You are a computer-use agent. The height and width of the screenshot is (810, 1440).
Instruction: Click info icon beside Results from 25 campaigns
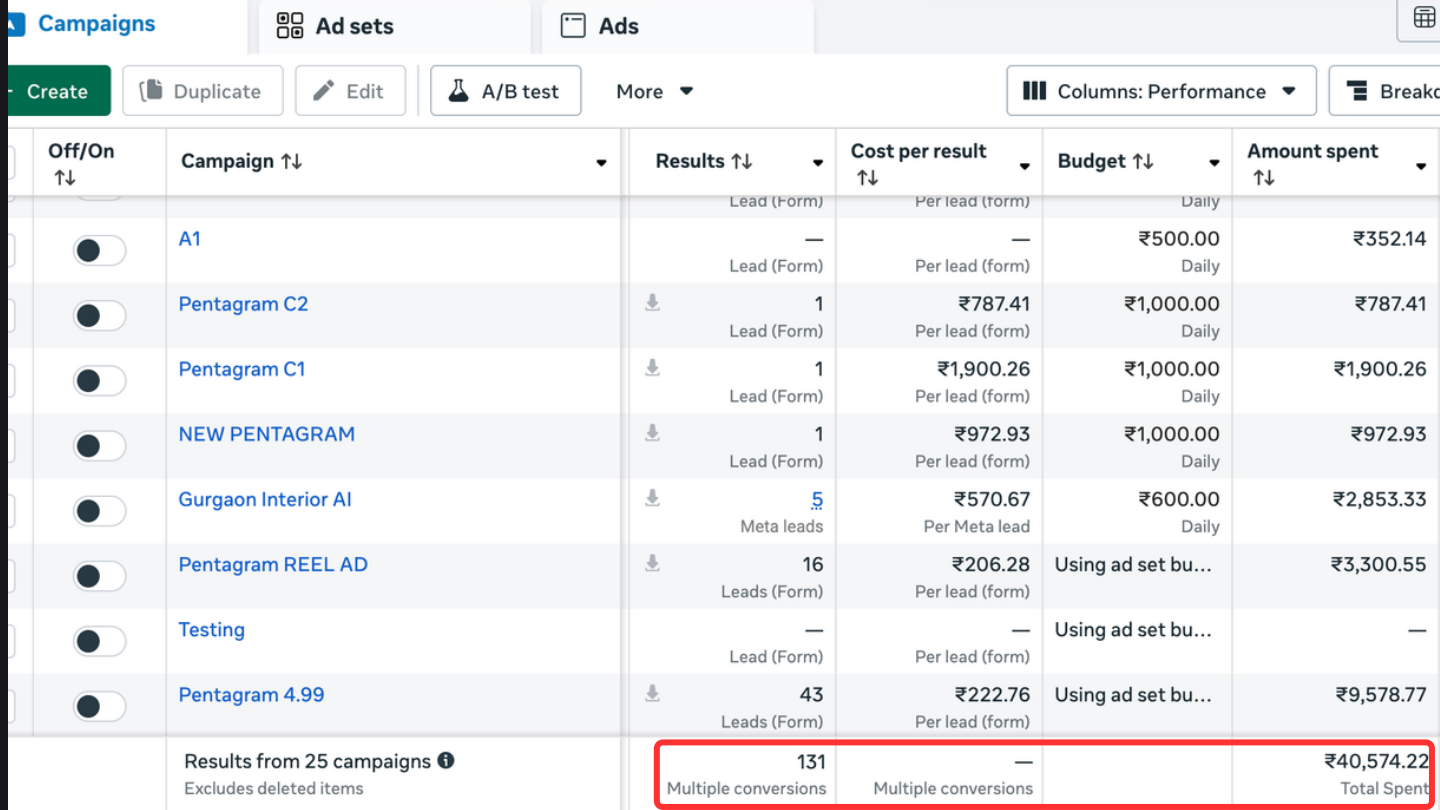(446, 760)
